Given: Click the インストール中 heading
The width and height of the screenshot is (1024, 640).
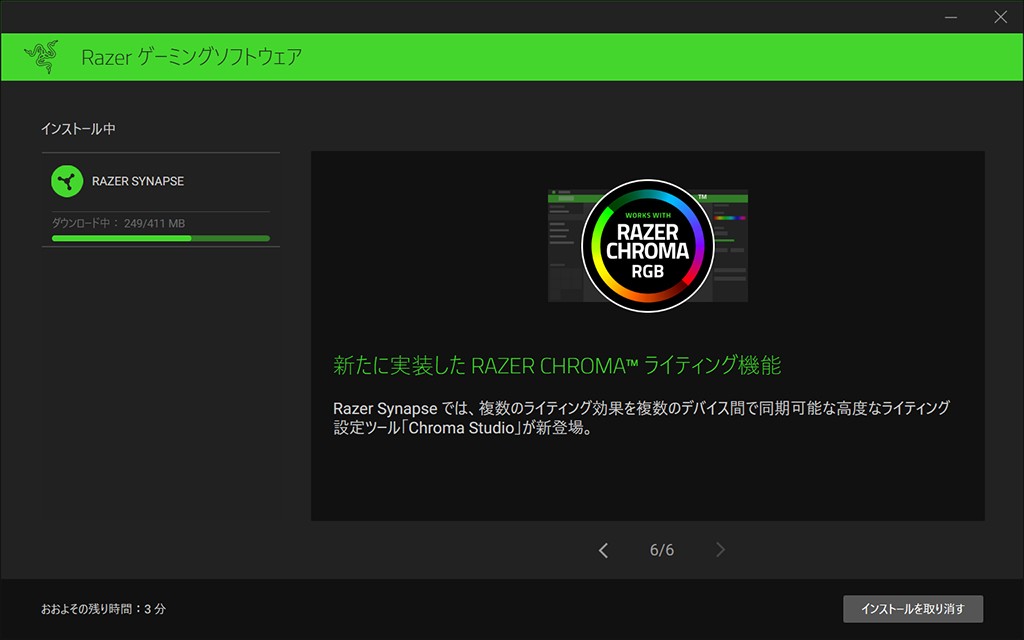Looking at the screenshot, I should coord(78,129).
